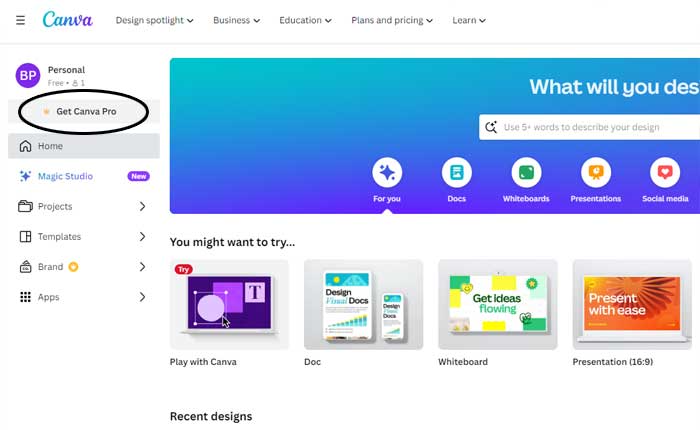This screenshot has height=430, width=700.
Task: Select the Docs category icon
Action: tap(457, 172)
